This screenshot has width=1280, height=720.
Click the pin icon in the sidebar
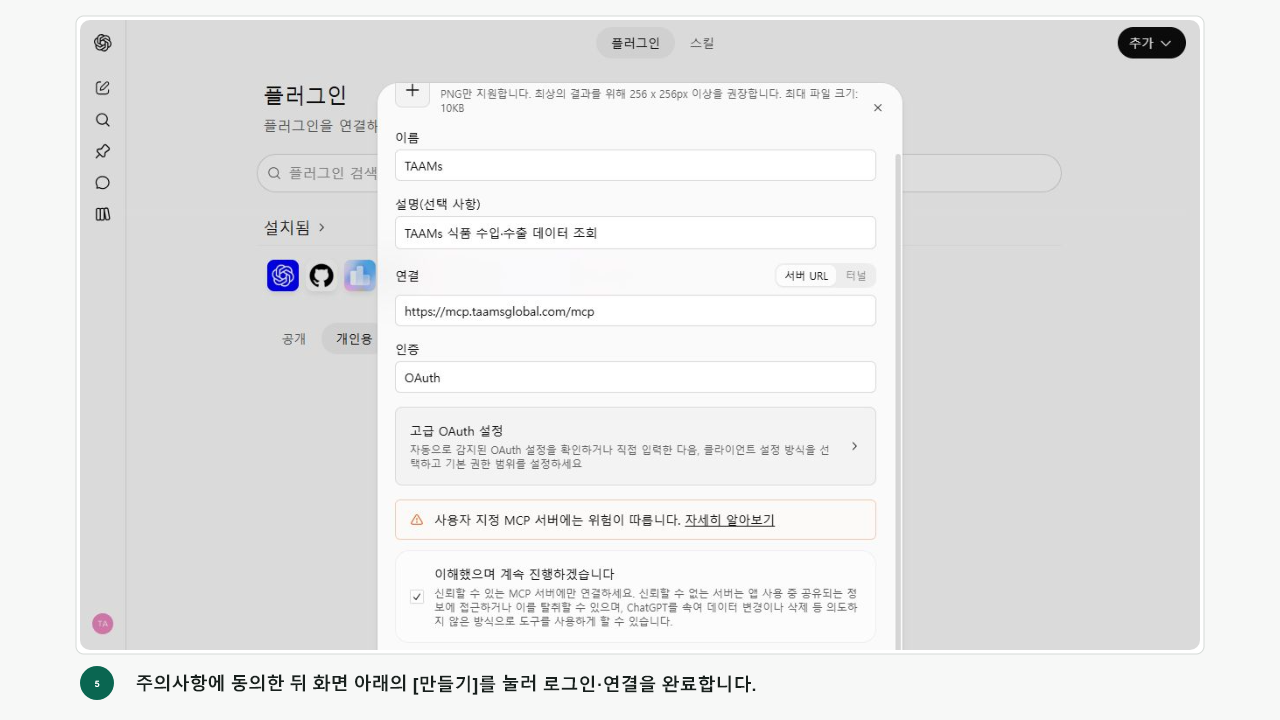[102, 151]
